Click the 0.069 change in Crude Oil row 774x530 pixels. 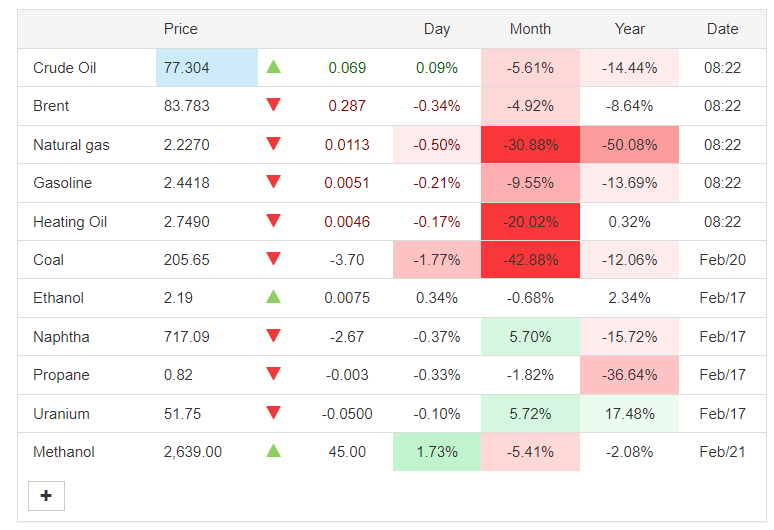347,68
